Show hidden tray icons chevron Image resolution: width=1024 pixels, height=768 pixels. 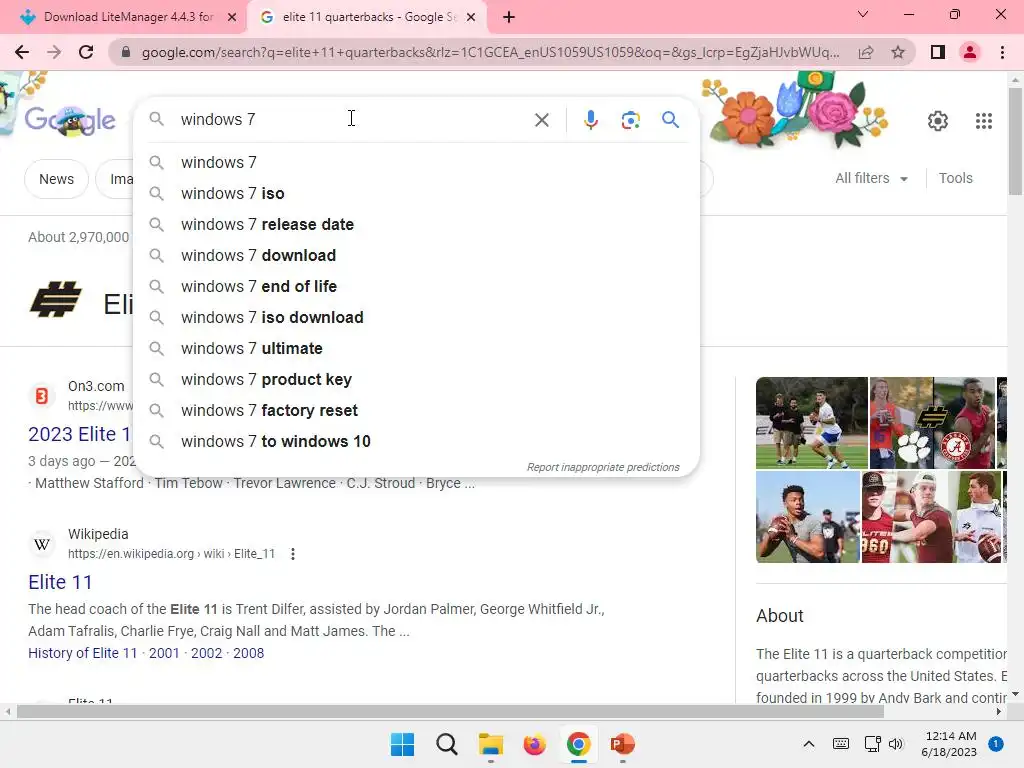pyautogui.click(x=808, y=744)
